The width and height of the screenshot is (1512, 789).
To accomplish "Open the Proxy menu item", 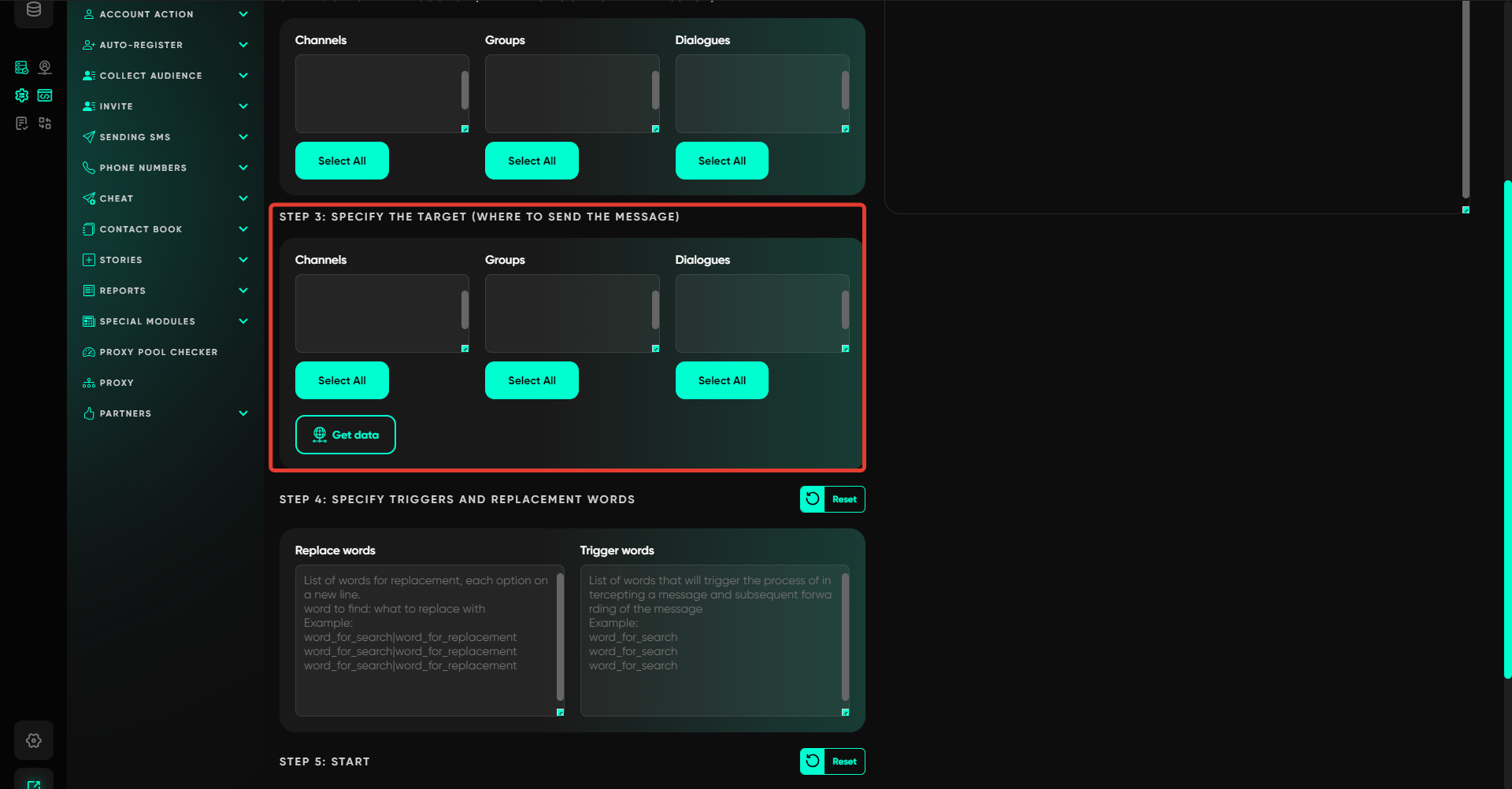I will click(x=117, y=383).
